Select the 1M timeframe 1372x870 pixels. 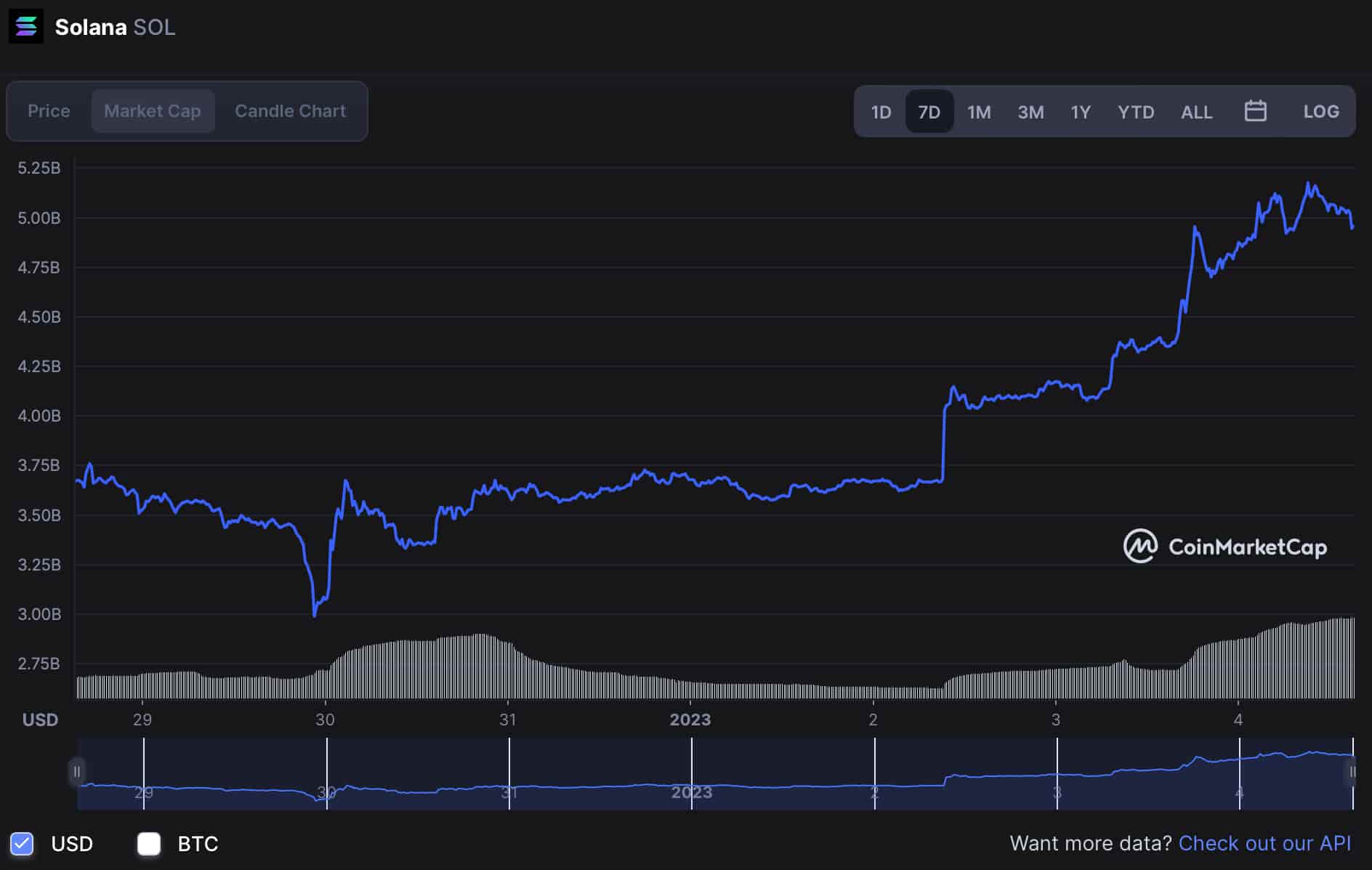979,111
